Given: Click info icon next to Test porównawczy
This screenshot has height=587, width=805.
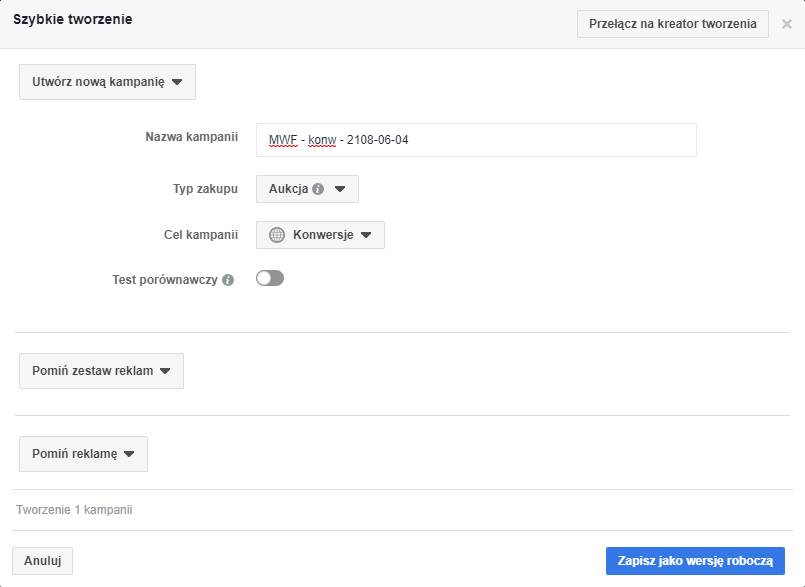Looking at the screenshot, I should pyautogui.click(x=228, y=280).
